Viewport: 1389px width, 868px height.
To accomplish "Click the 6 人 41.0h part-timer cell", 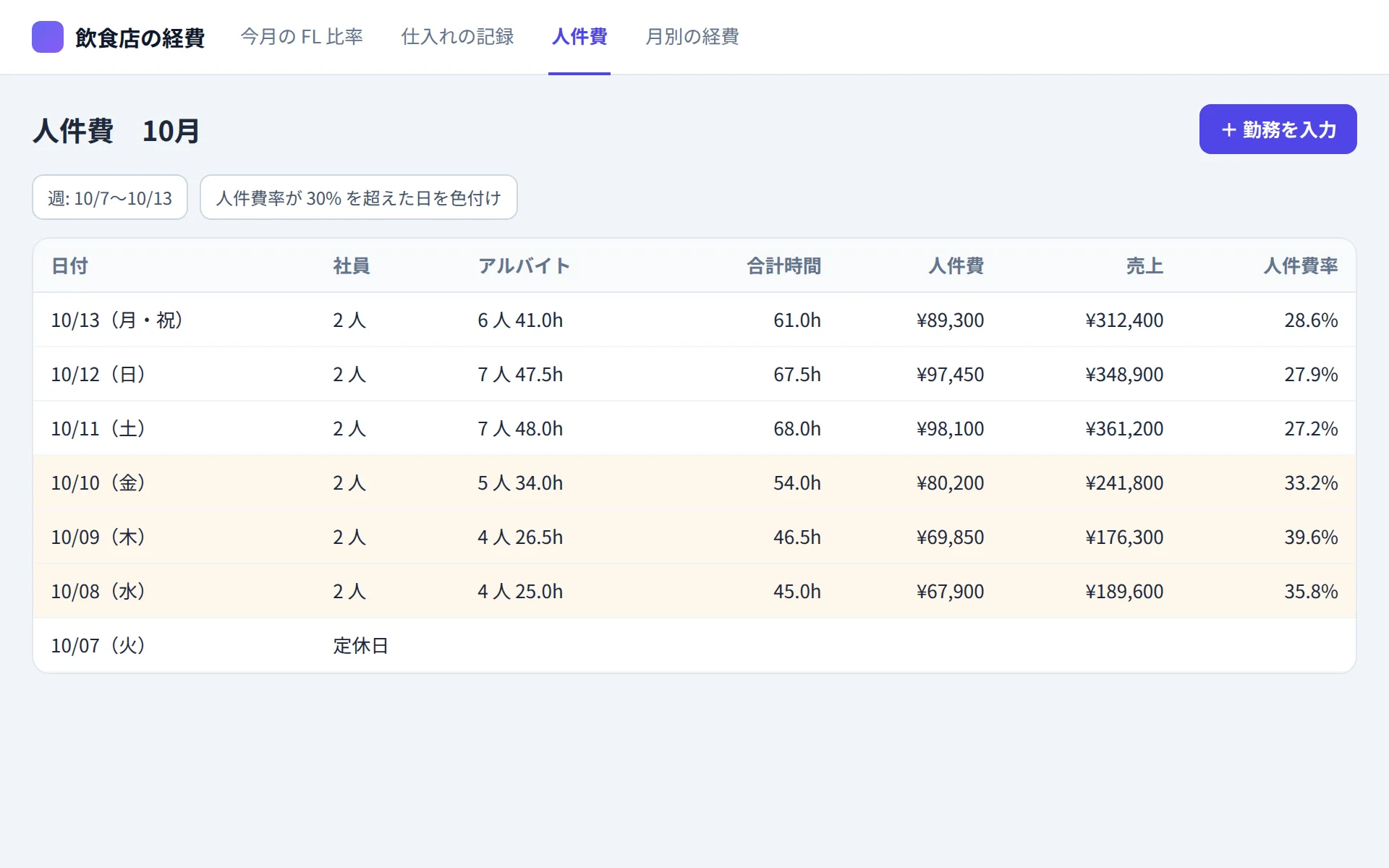I will click(520, 320).
